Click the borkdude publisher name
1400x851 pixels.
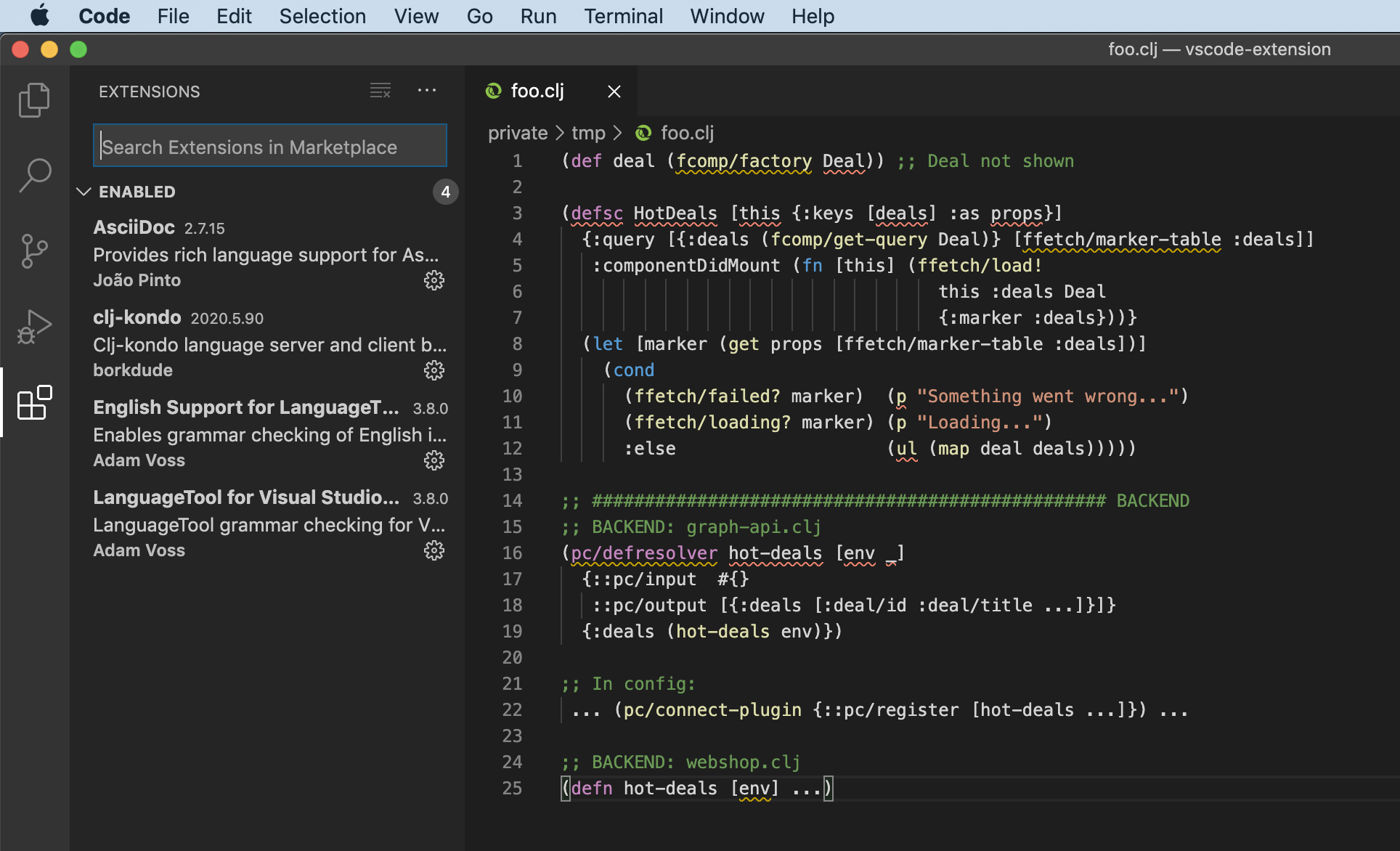[x=133, y=370]
